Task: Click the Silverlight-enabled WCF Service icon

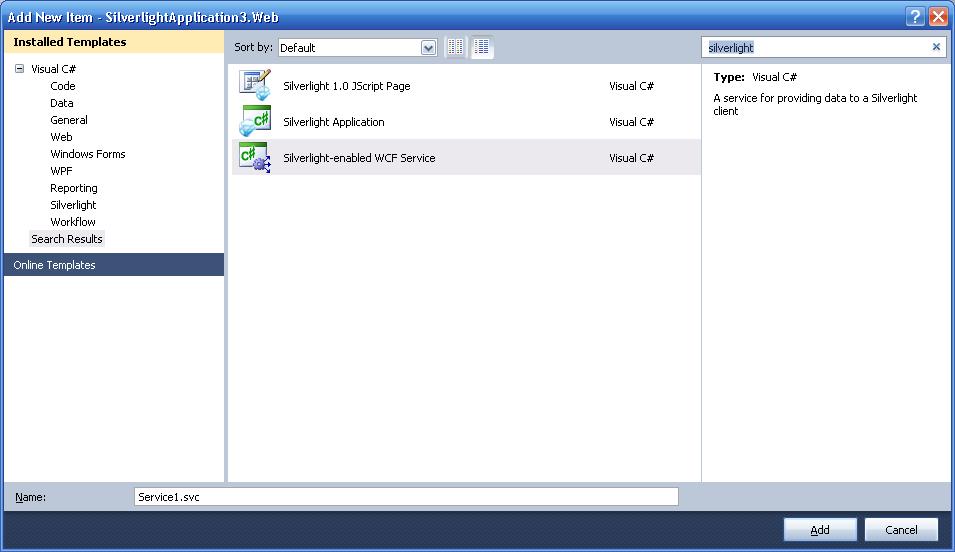Action: 255,157
